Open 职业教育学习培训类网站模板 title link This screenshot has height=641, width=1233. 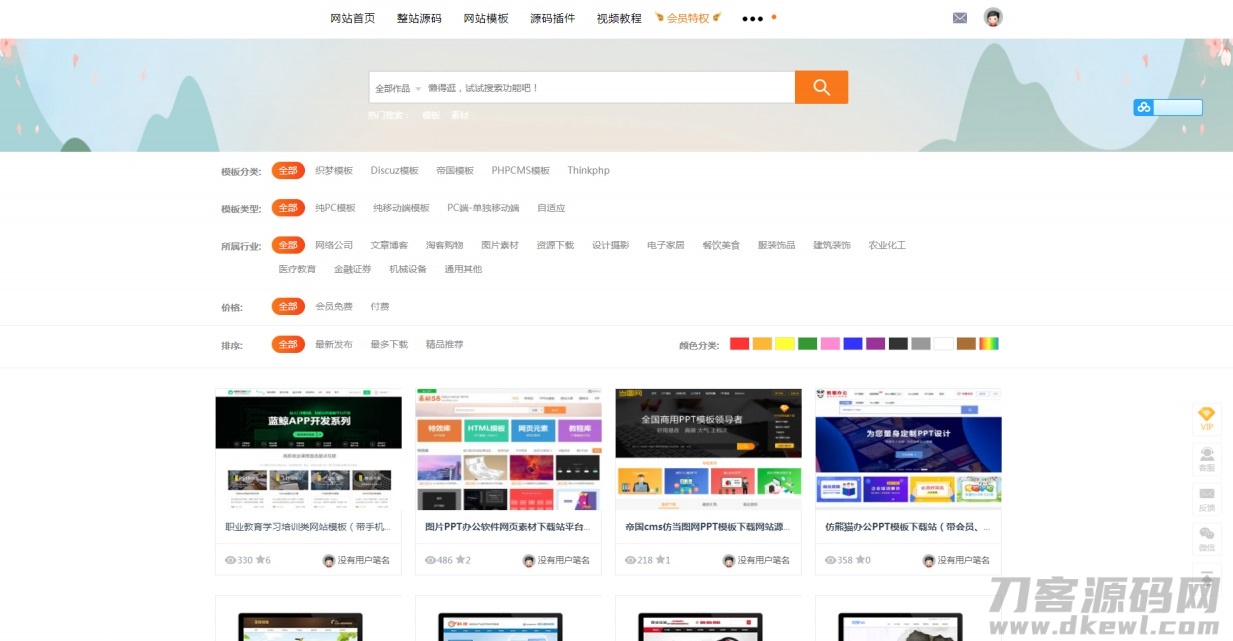click(308, 526)
